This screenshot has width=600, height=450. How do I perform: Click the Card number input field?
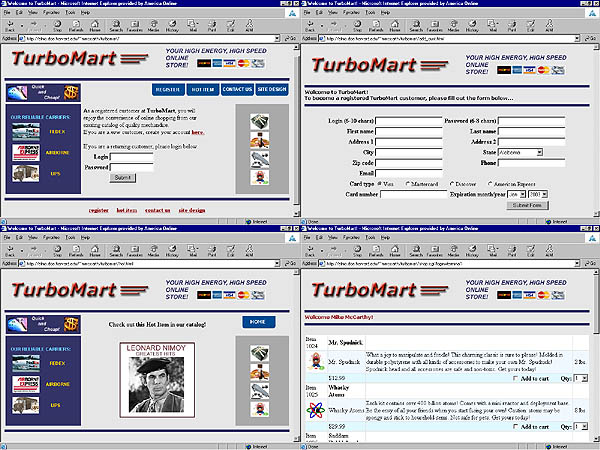click(x=412, y=194)
